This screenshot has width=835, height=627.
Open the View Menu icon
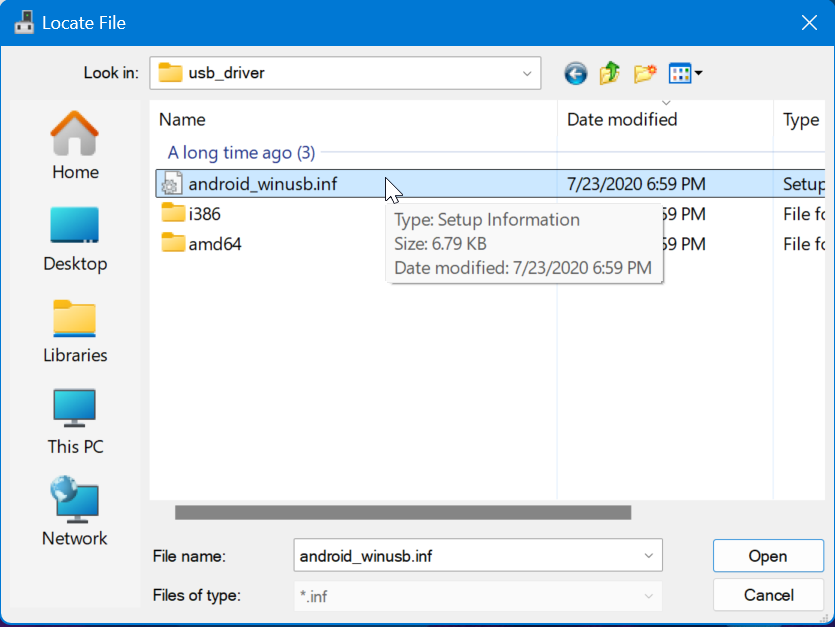pos(685,73)
